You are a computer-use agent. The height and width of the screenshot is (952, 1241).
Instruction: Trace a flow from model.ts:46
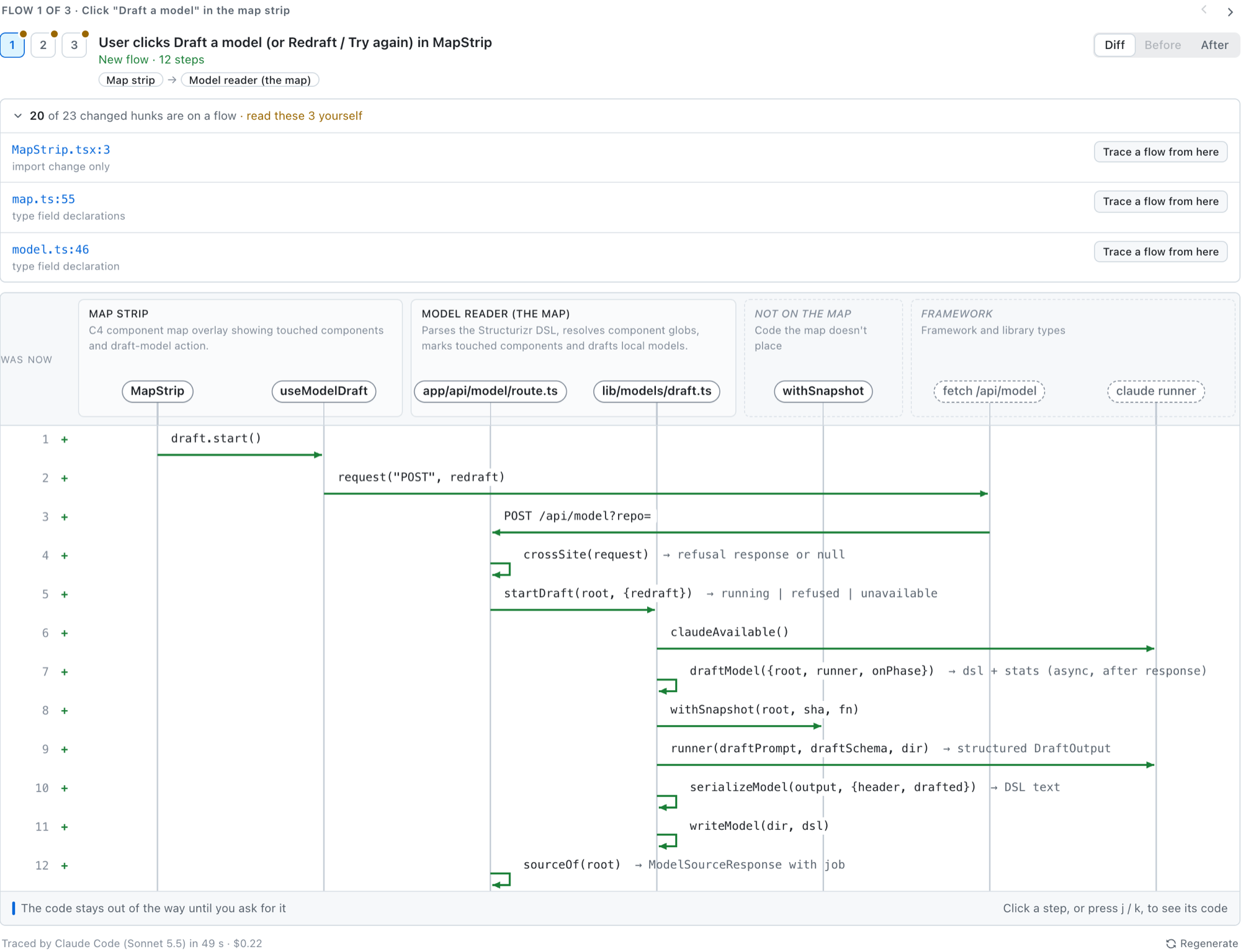[x=1160, y=252]
